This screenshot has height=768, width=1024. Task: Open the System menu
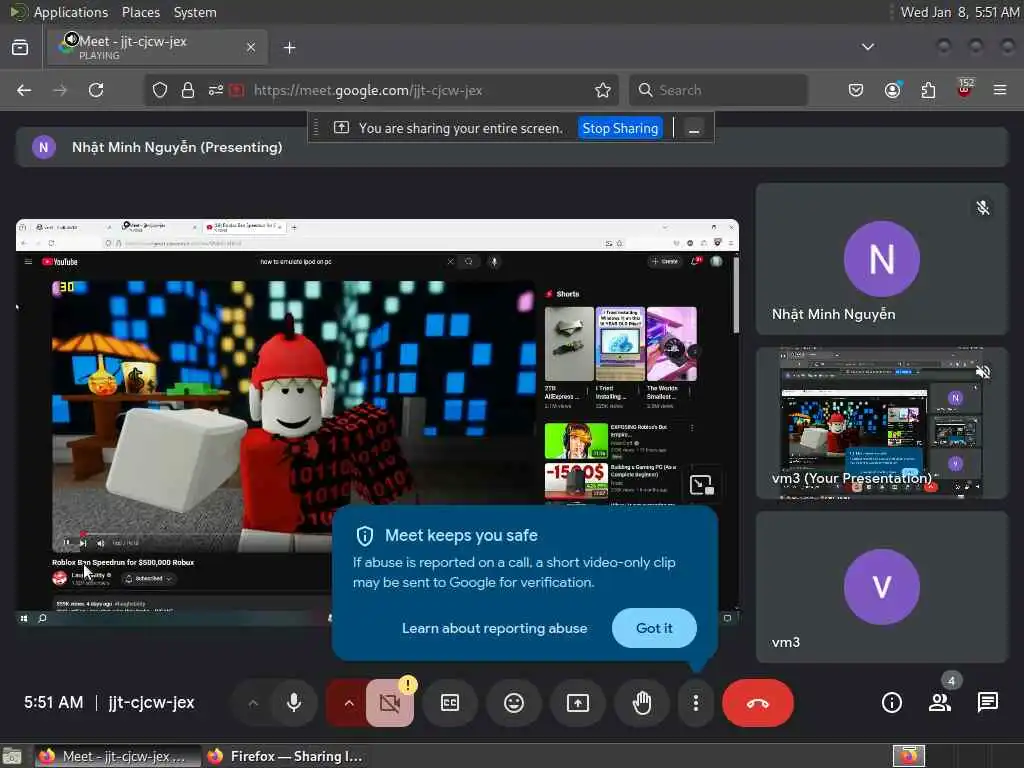click(x=195, y=12)
